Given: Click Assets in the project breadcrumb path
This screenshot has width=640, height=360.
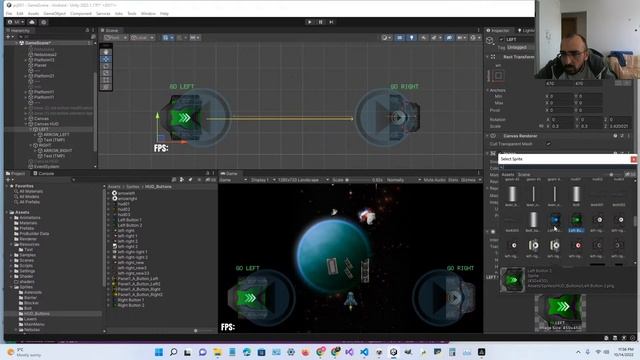Looking at the screenshot, I should coord(113,187).
